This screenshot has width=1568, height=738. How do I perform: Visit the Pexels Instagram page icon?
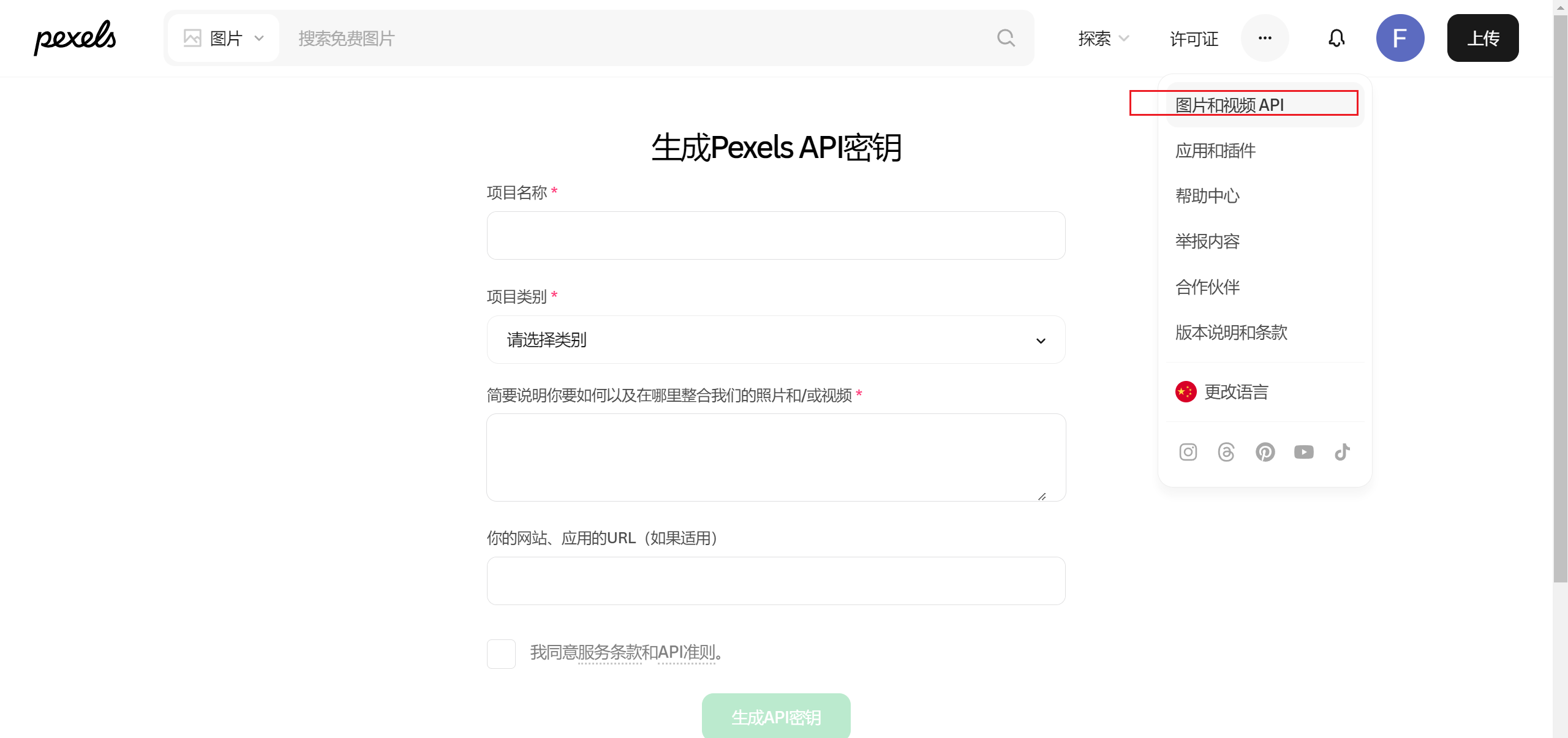[1188, 452]
